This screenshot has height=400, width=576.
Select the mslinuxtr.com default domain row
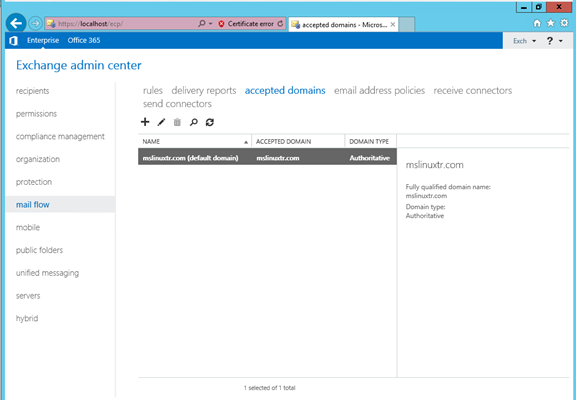tap(267, 158)
